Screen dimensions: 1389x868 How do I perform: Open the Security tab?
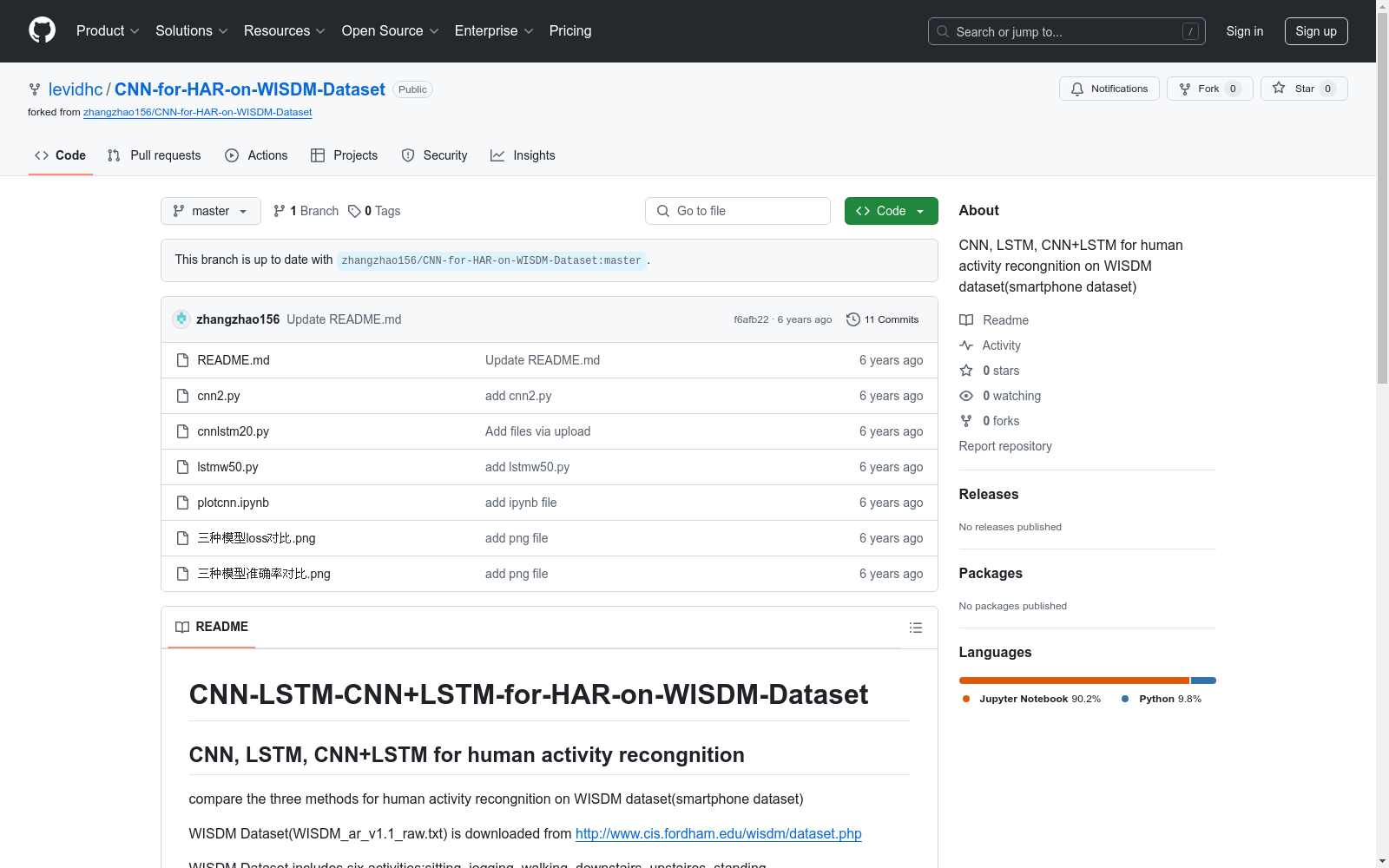(x=434, y=155)
